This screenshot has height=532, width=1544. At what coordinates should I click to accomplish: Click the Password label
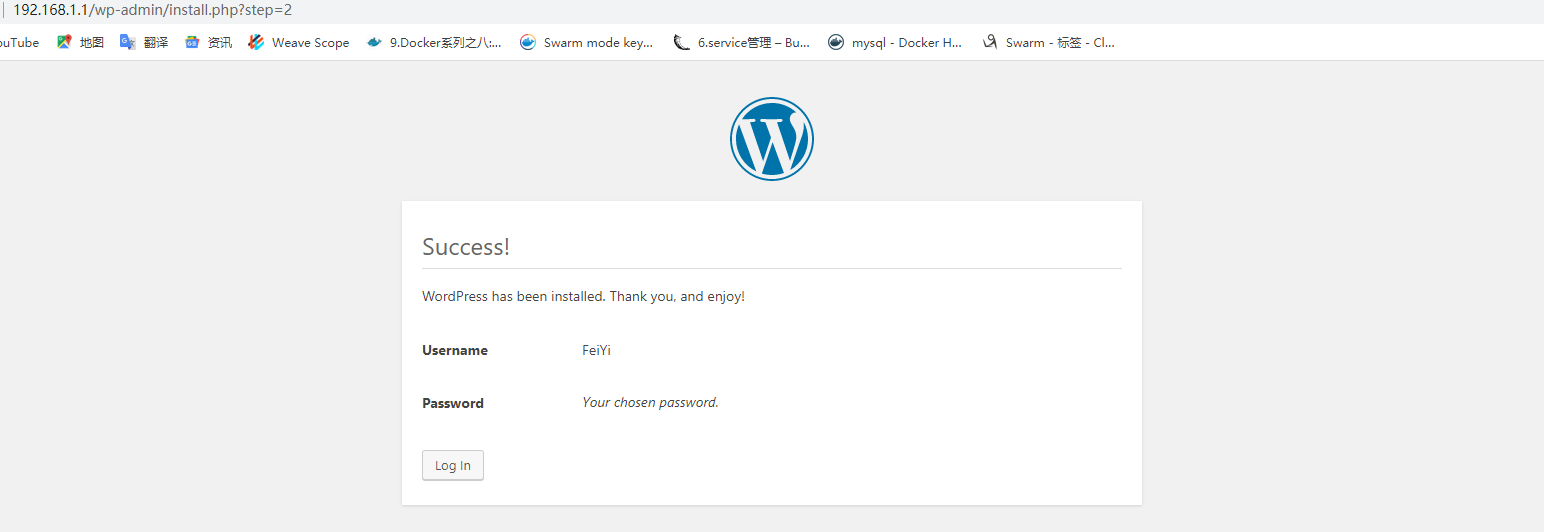(x=453, y=403)
